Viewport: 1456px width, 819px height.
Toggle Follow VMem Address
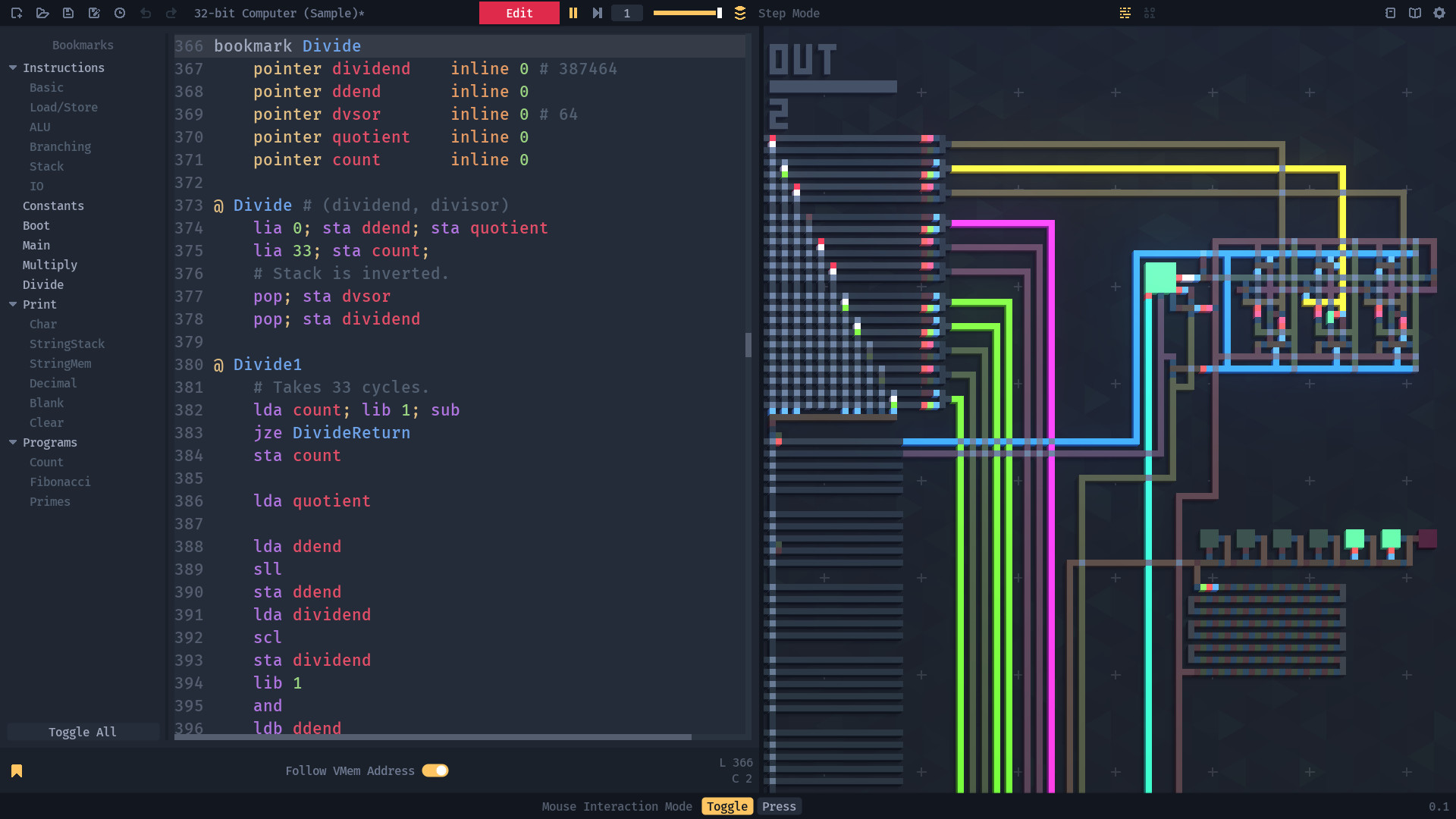pos(435,770)
